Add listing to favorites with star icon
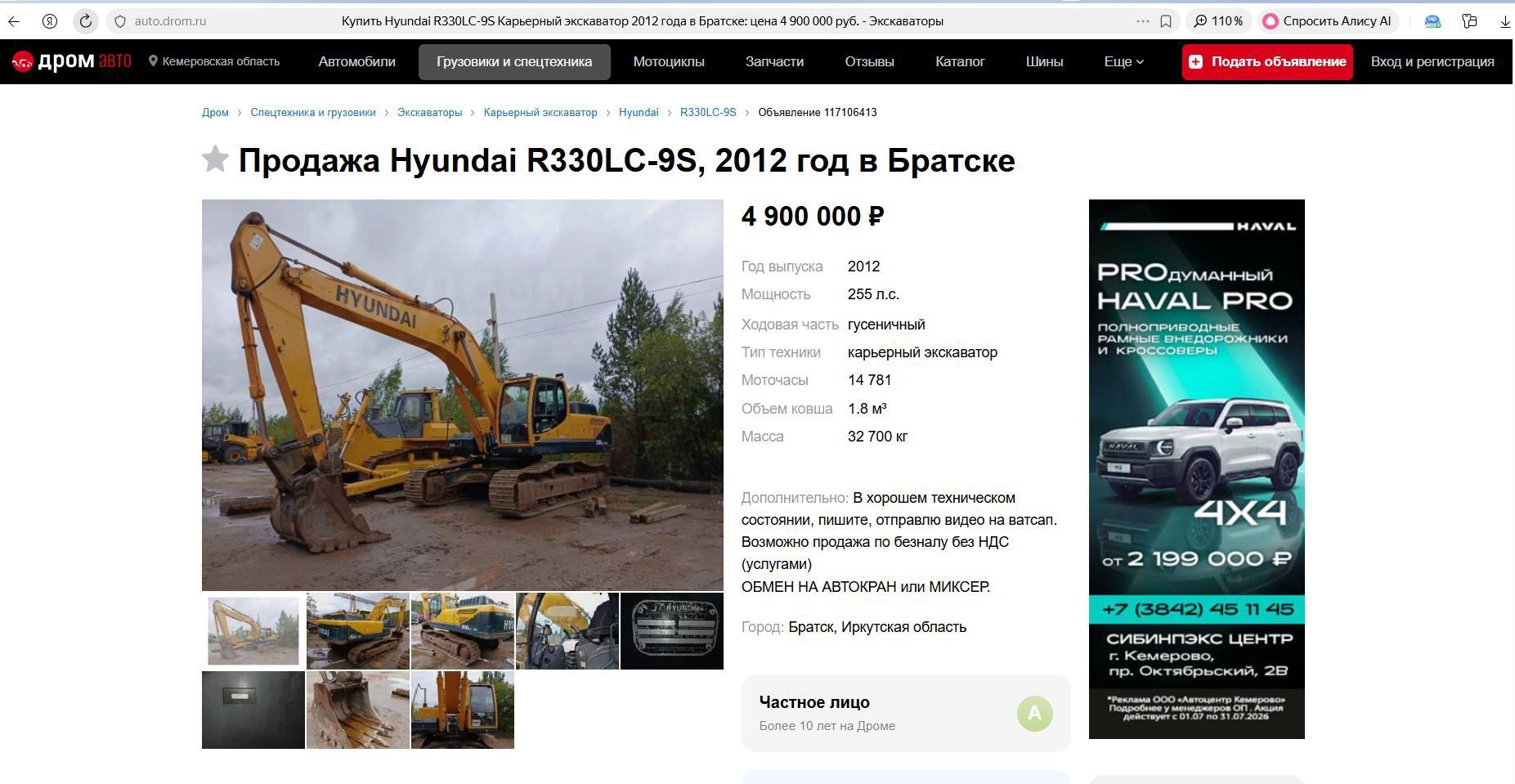Image resolution: width=1515 pixels, height=784 pixels. (215, 159)
